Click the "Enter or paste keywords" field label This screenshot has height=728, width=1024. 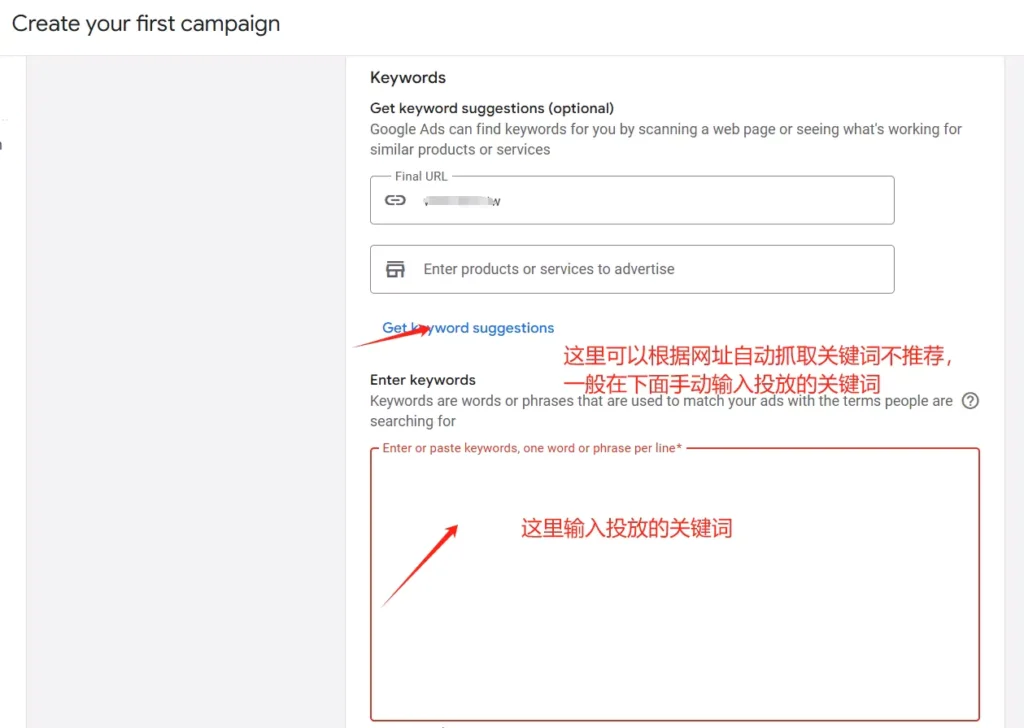pyautogui.click(x=532, y=448)
